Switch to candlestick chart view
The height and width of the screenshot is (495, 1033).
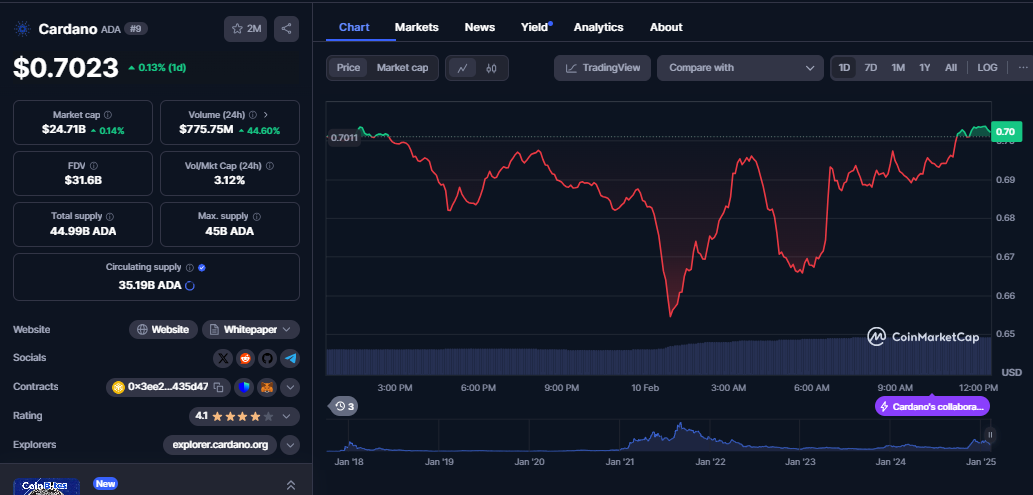[491, 68]
